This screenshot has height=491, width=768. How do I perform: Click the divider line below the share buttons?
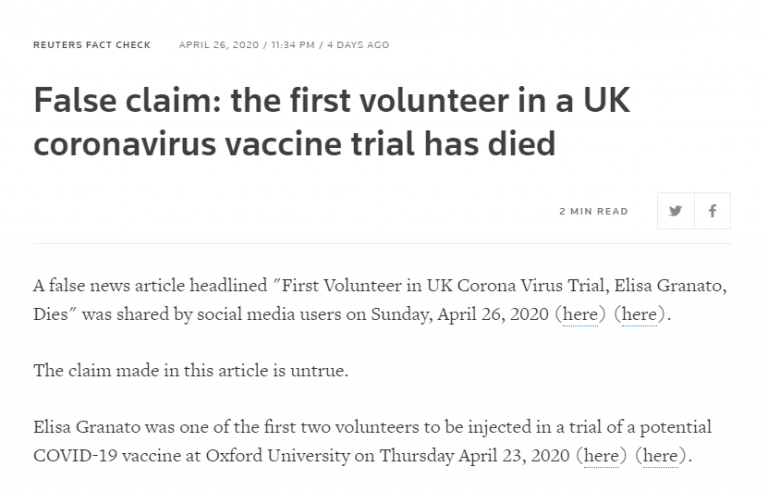click(382, 244)
